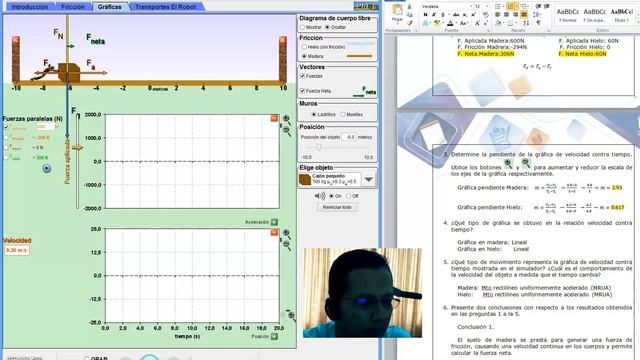This screenshot has height=360, width=640.
Task: Turn sound Off via radio button
Action: [x=349, y=196]
